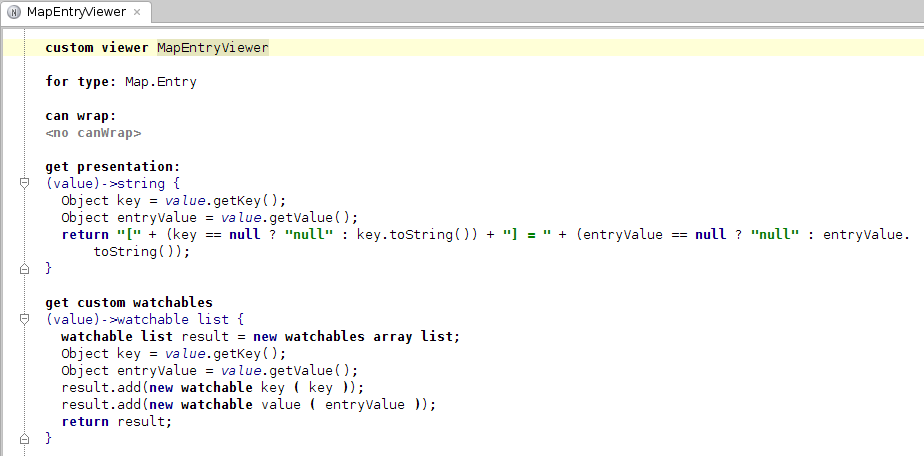The height and width of the screenshot is (456, 924).
Task: Click the Map.Entry type reference
Action: click(x=160, y=82)
